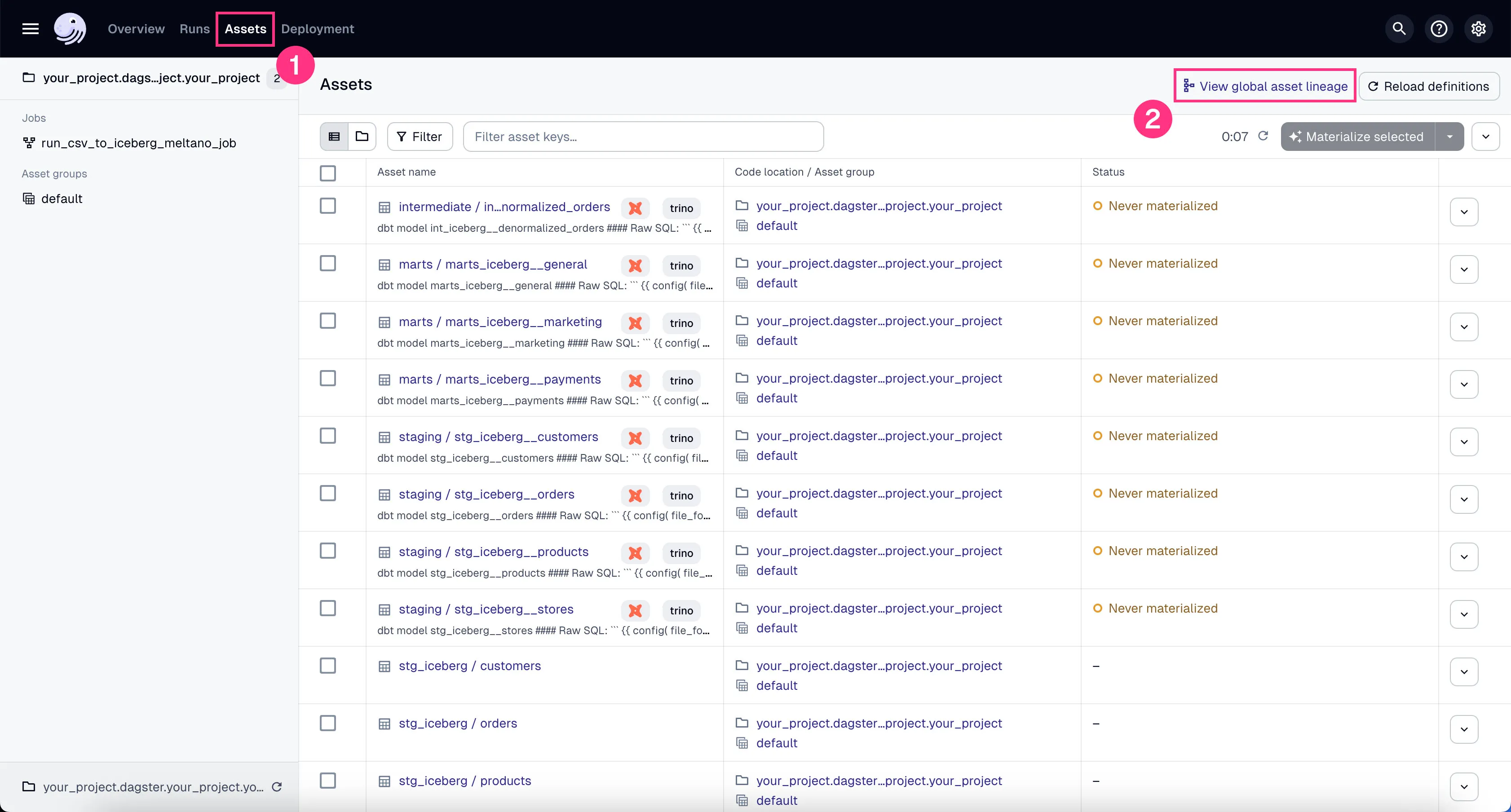Click dbt icon on marts_iceberg__marketing row
Viewport: 1511px width, 812px height.
pos(635,322)
